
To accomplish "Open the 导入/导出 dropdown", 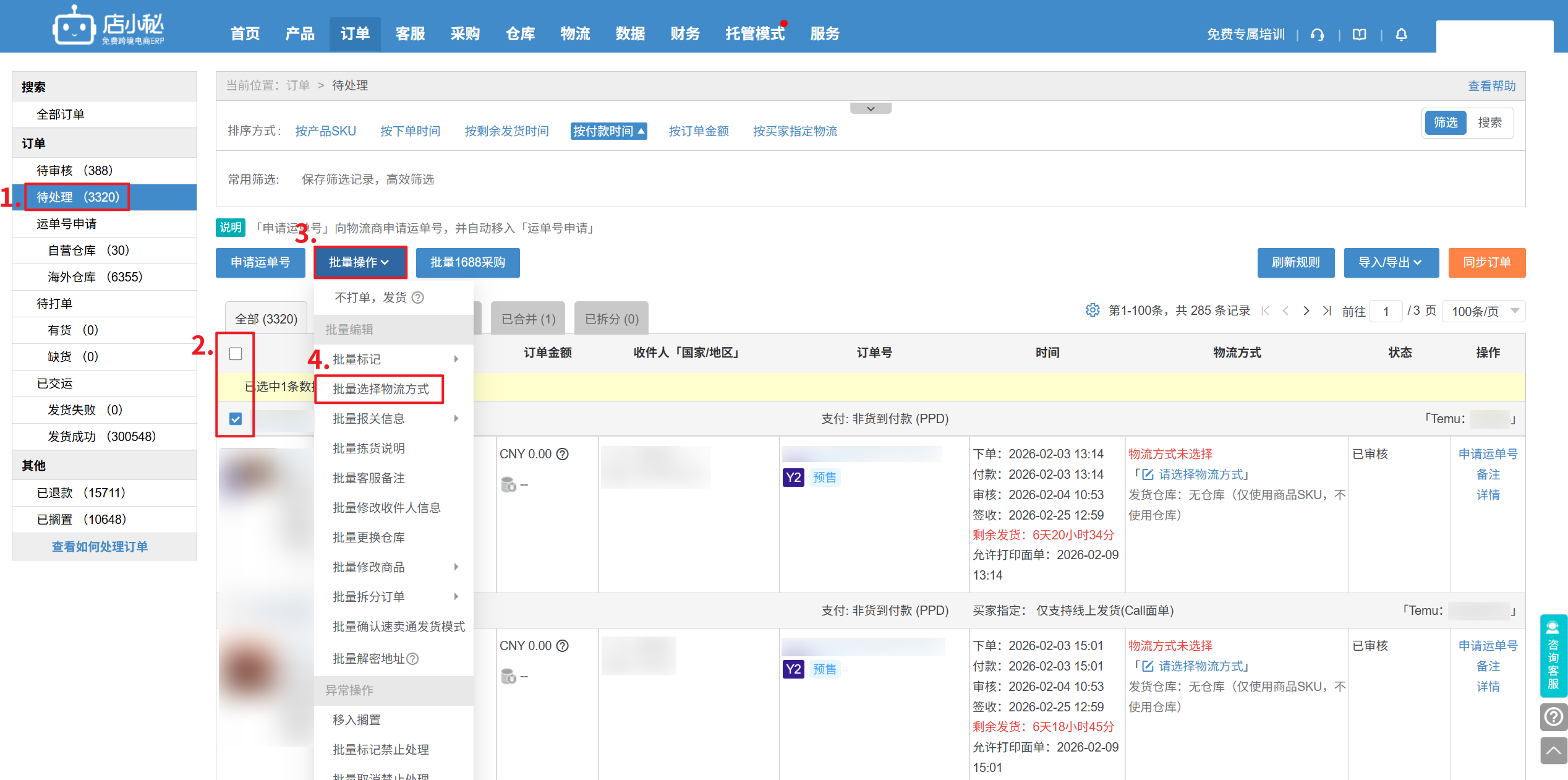I will point(1391,262).
